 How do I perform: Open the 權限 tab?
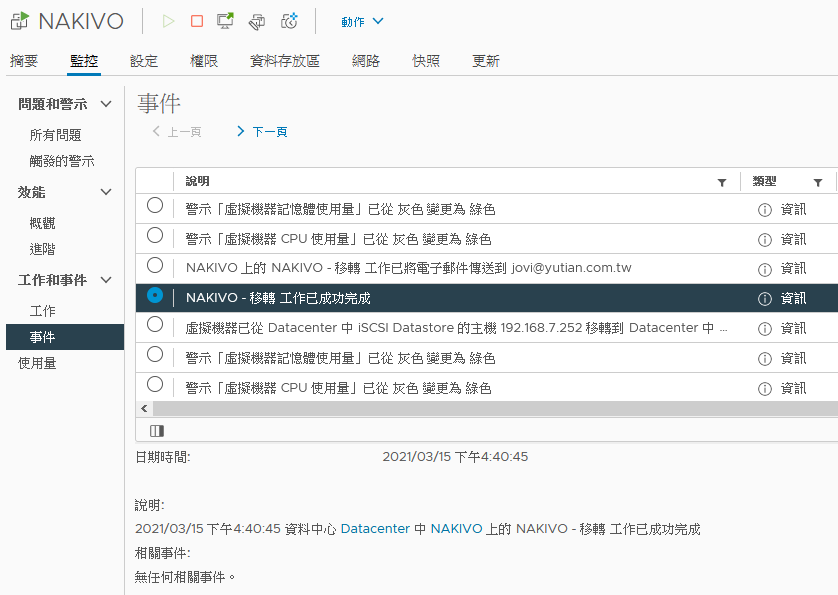click(204, 61)
